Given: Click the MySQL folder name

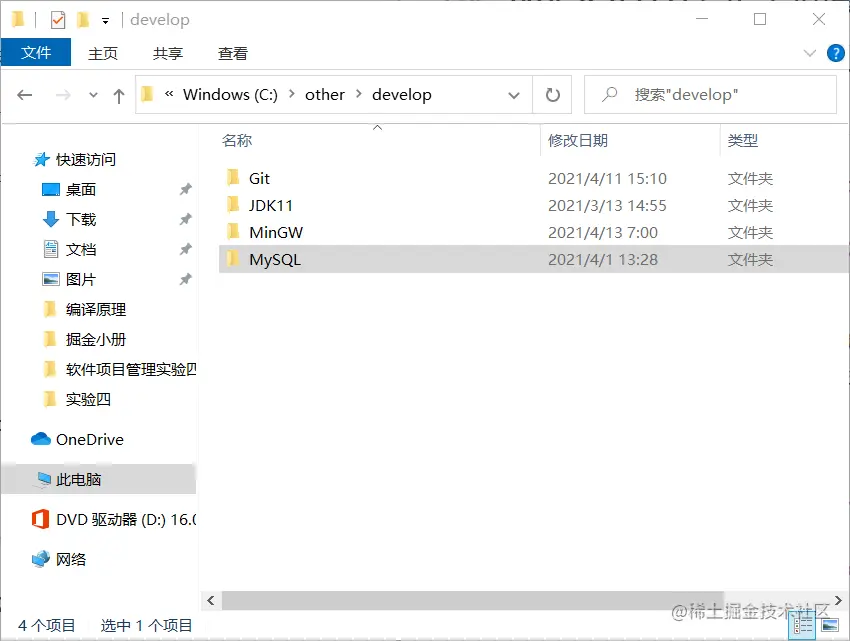Looking at the screenshot, I should tap(275, 260).
